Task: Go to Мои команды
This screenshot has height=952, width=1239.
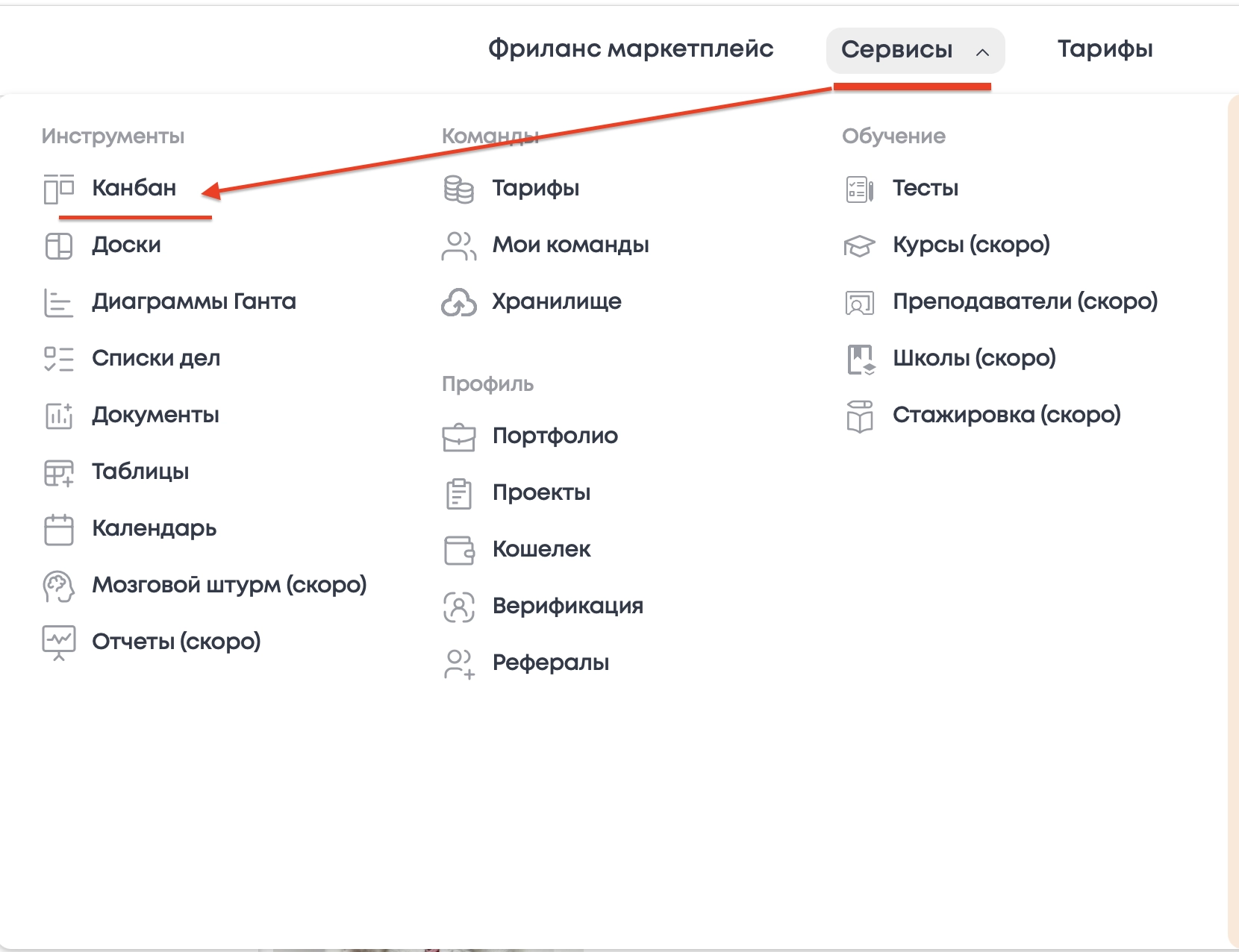Action: [570, 245]
